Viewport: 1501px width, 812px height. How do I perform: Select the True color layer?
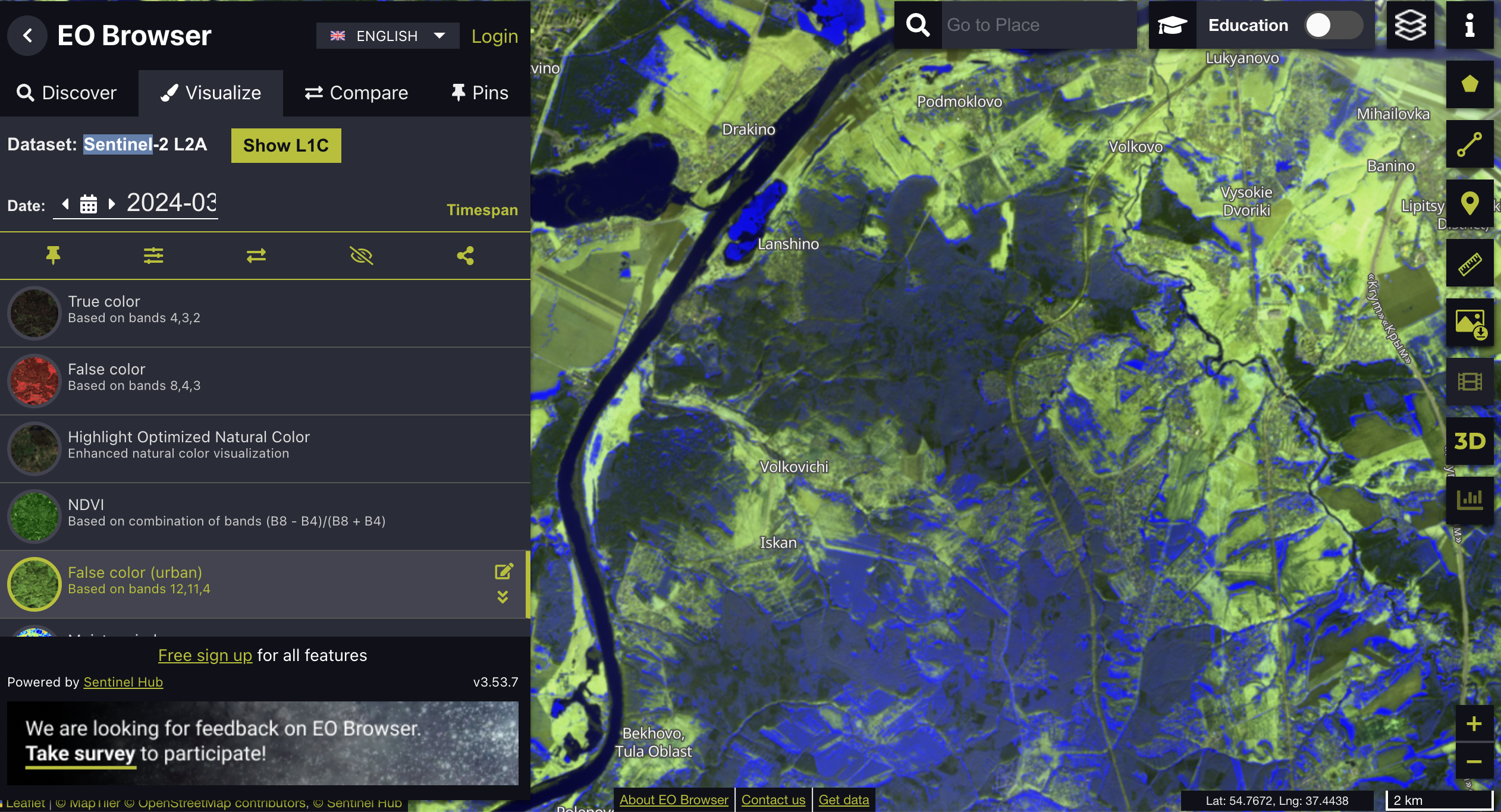coord(265,313)
